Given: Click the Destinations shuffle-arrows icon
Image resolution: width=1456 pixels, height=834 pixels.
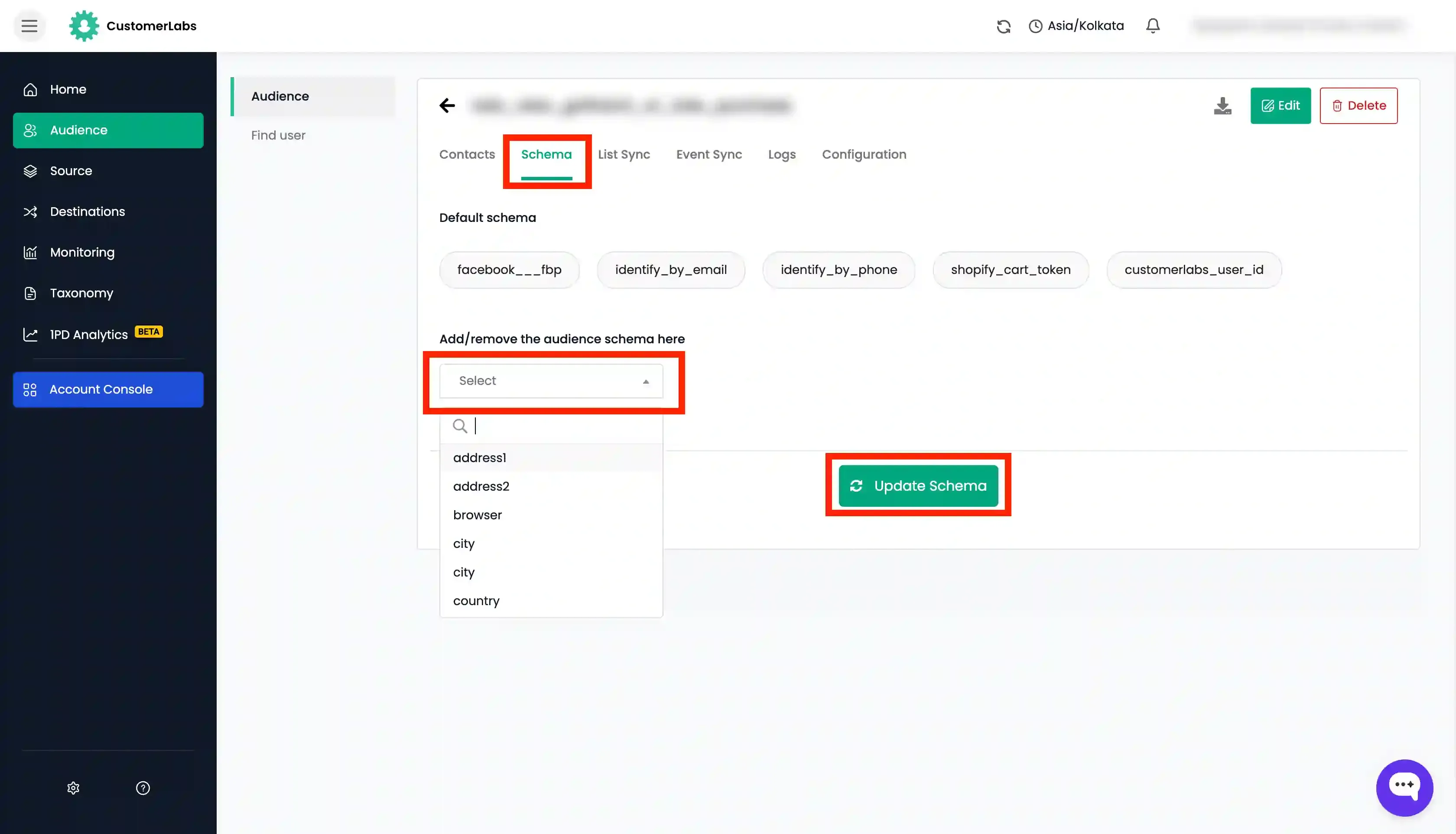Looking at the screenshot, I should point(30,212).
